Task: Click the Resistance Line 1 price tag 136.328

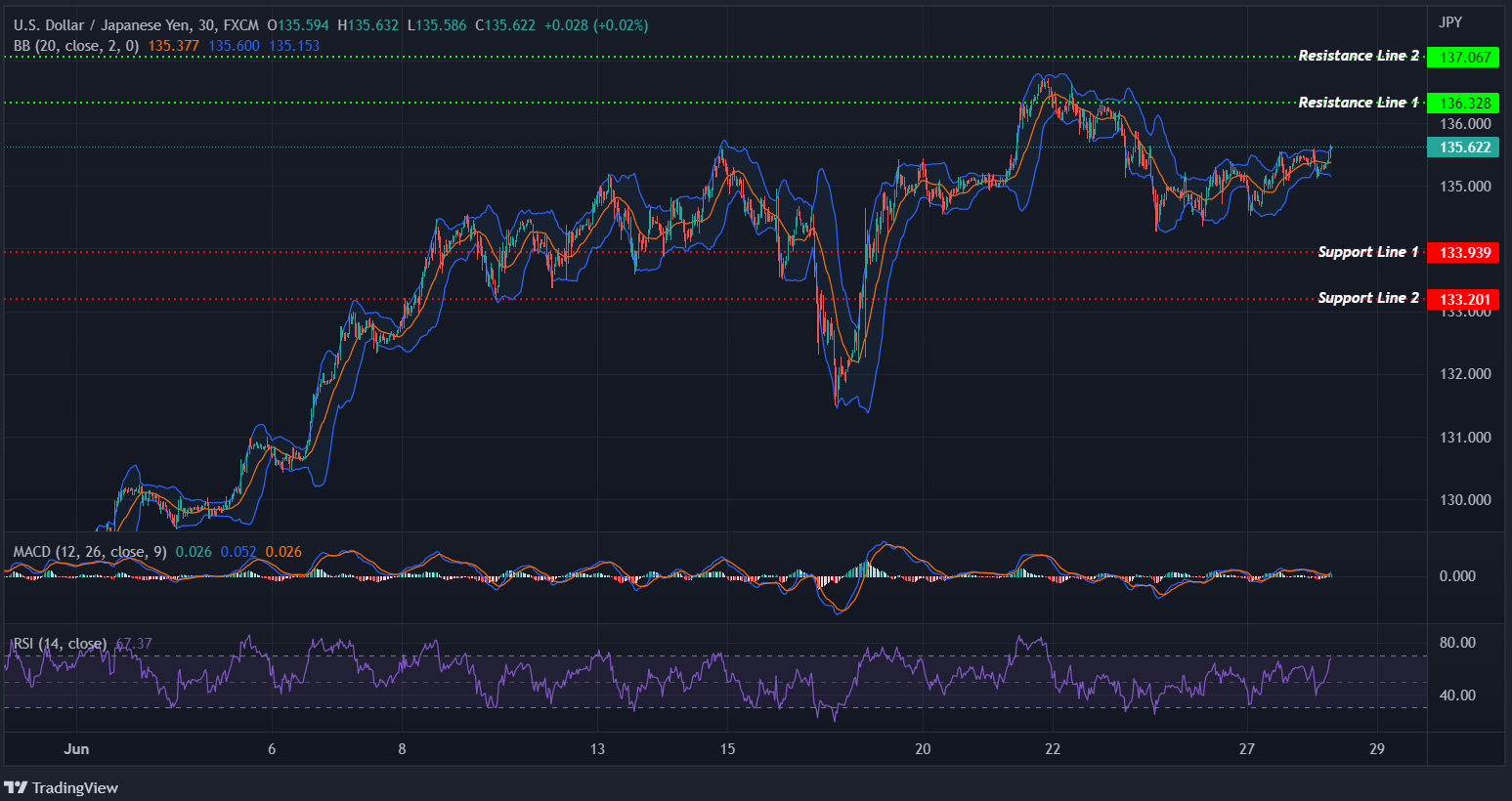Action: click(1466, 103)
